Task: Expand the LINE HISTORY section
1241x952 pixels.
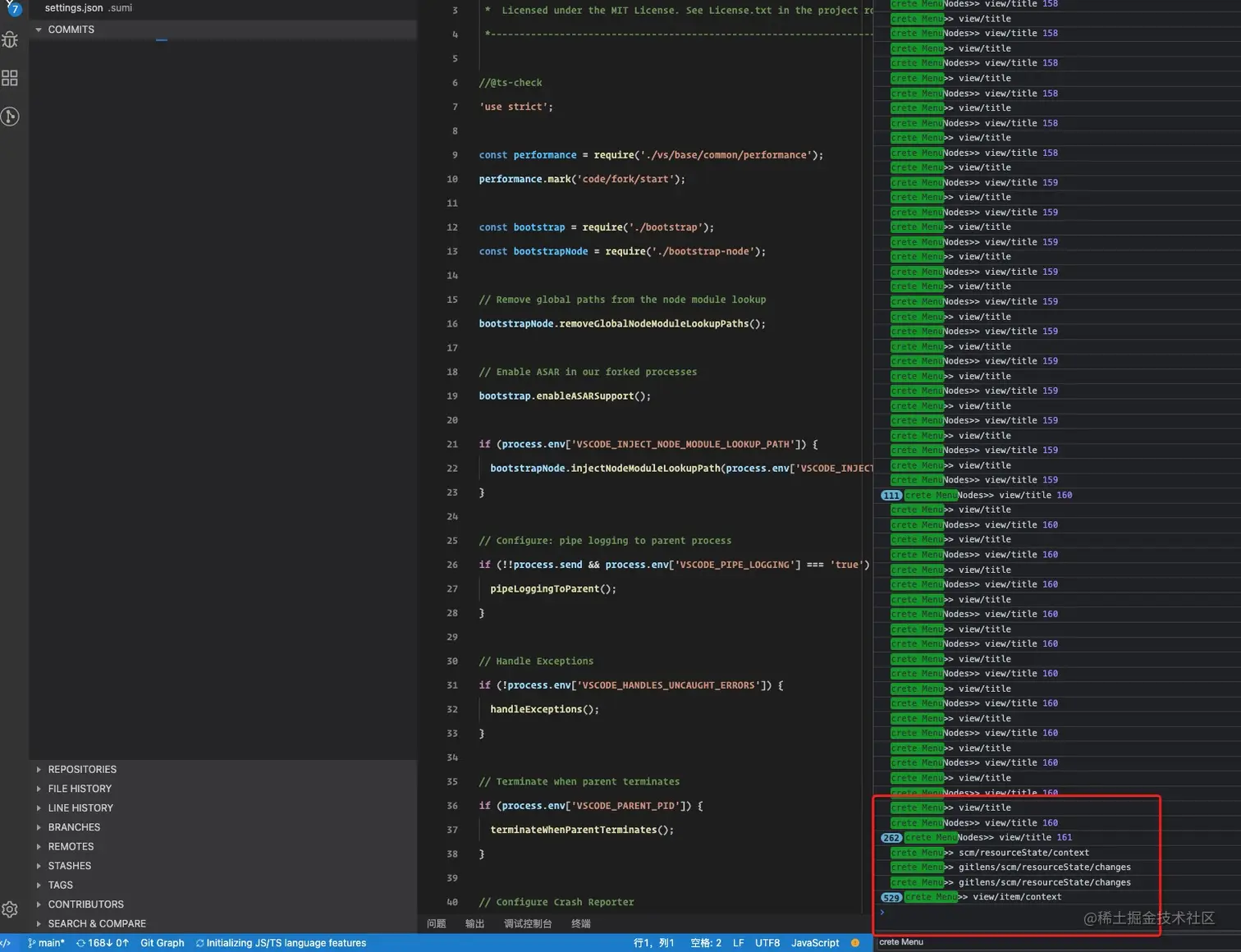Action: [x=222, y=808]
